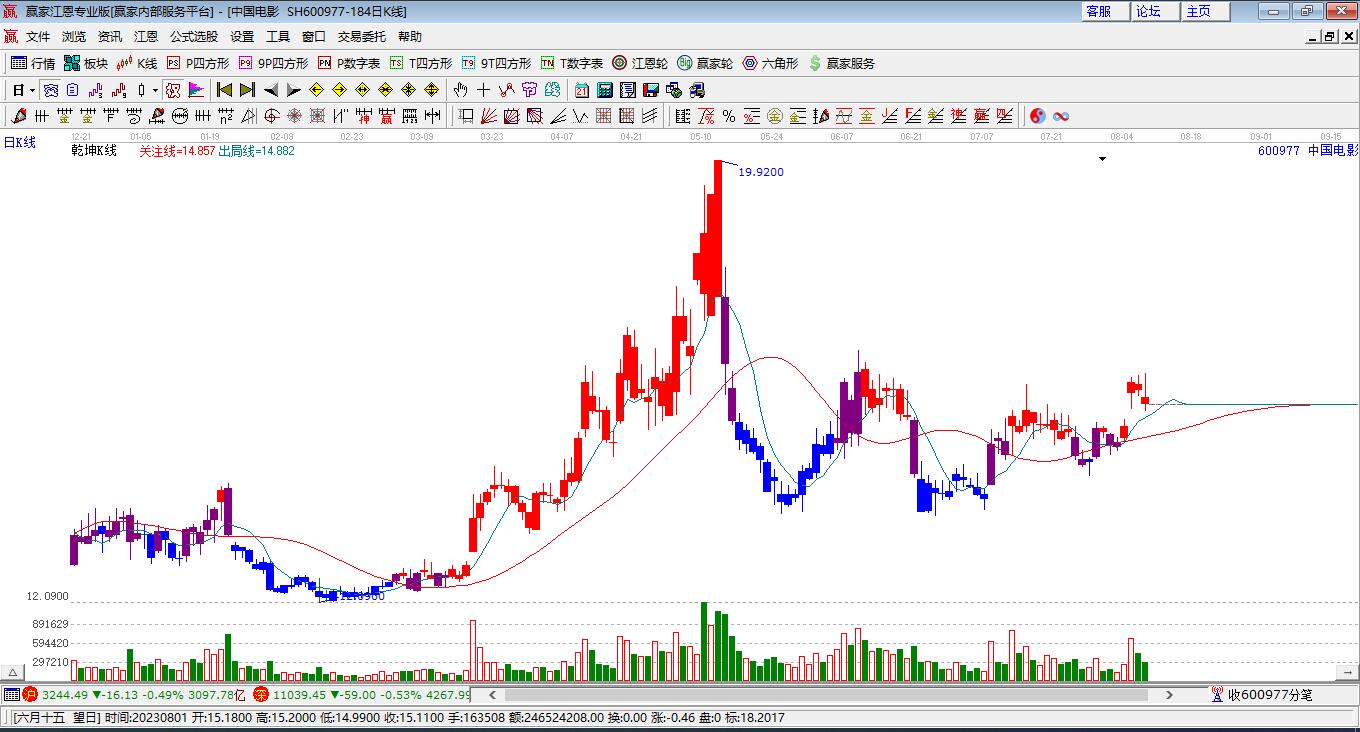Open the P四方形 square tool
Viewport: 1360px width, 732px height.
coord(197,63)
